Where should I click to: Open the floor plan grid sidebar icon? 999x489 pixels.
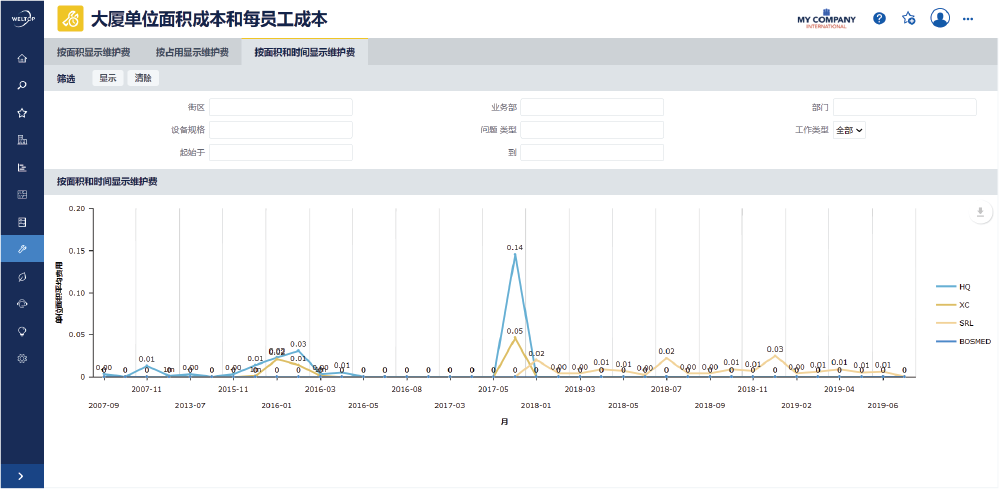[x=22, y=194]
